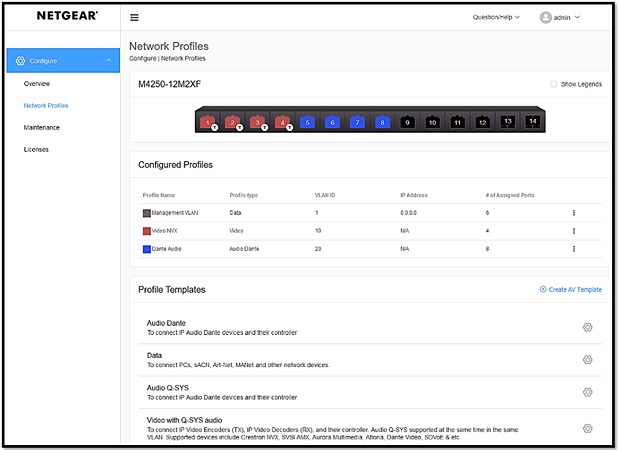Open the admin account dropdown
This screenshot has width=620, height=450.
coord(567,17)
